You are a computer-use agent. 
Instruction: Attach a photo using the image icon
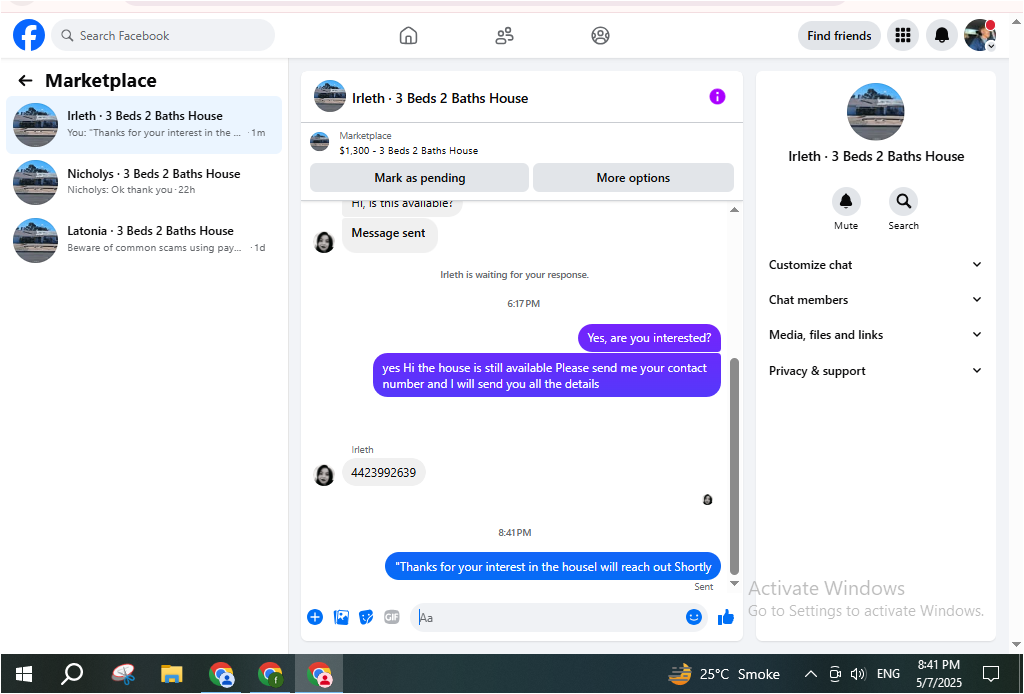pyautogui.click(x=341, y=617)
